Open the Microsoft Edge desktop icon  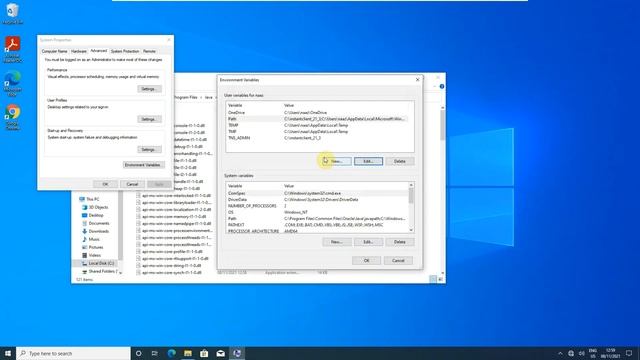pos(13,83)
